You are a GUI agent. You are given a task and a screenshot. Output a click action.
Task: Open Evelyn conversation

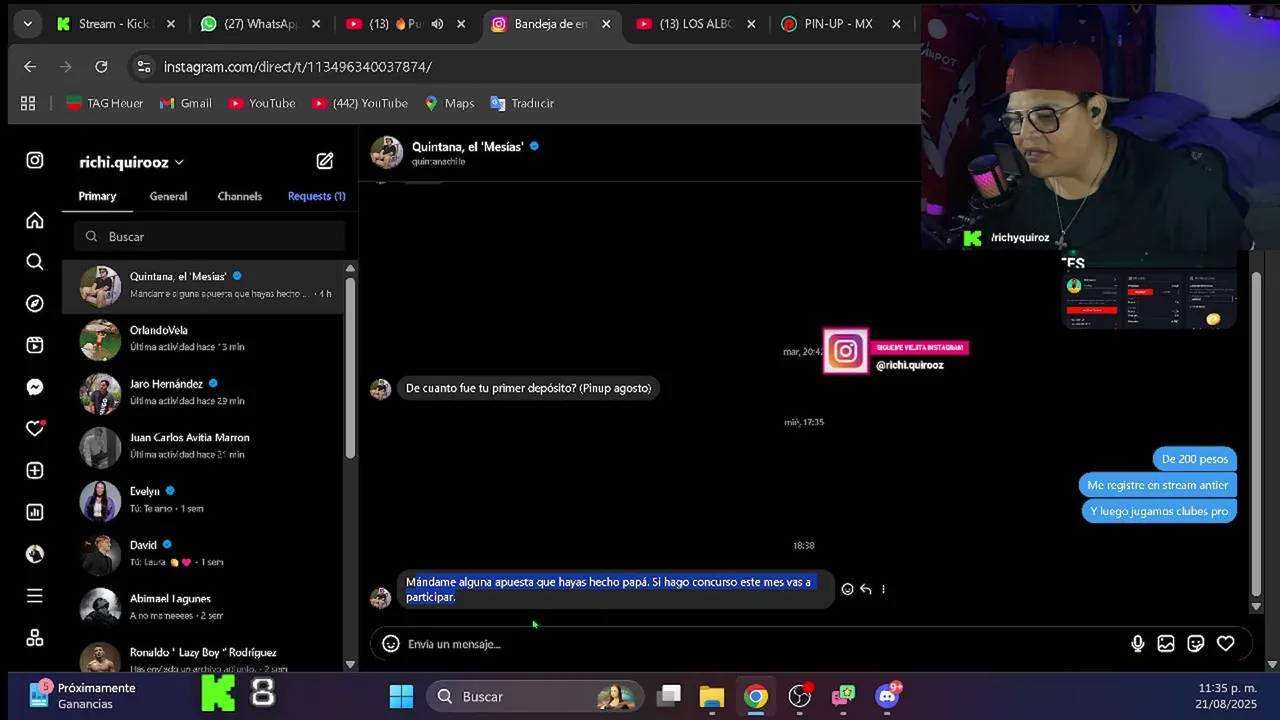pyautogui.click(x=203, y=500)
